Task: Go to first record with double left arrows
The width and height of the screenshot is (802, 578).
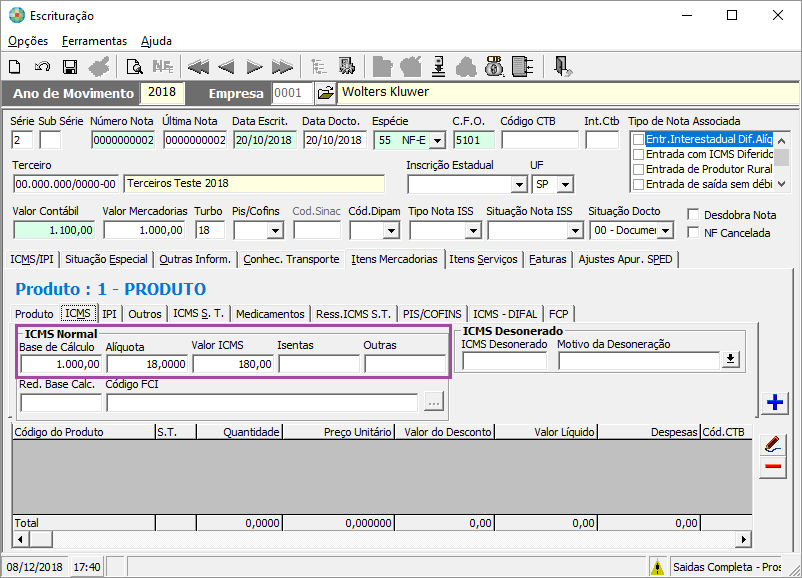Action: [198, 66]
